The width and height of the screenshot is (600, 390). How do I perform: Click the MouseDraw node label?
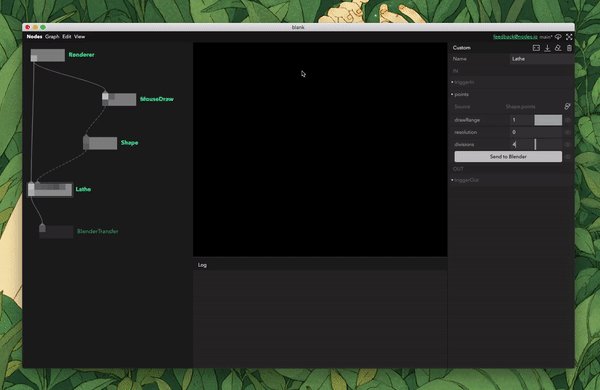click(x=157, y=99)
